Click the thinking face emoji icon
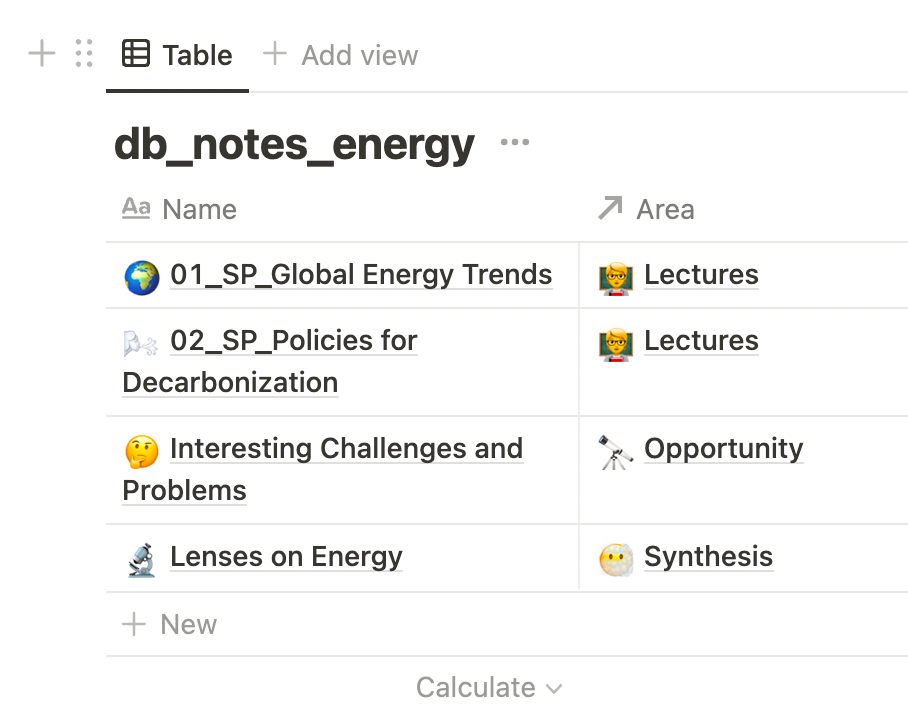908x722 pixels. click(x=141, y=451)
